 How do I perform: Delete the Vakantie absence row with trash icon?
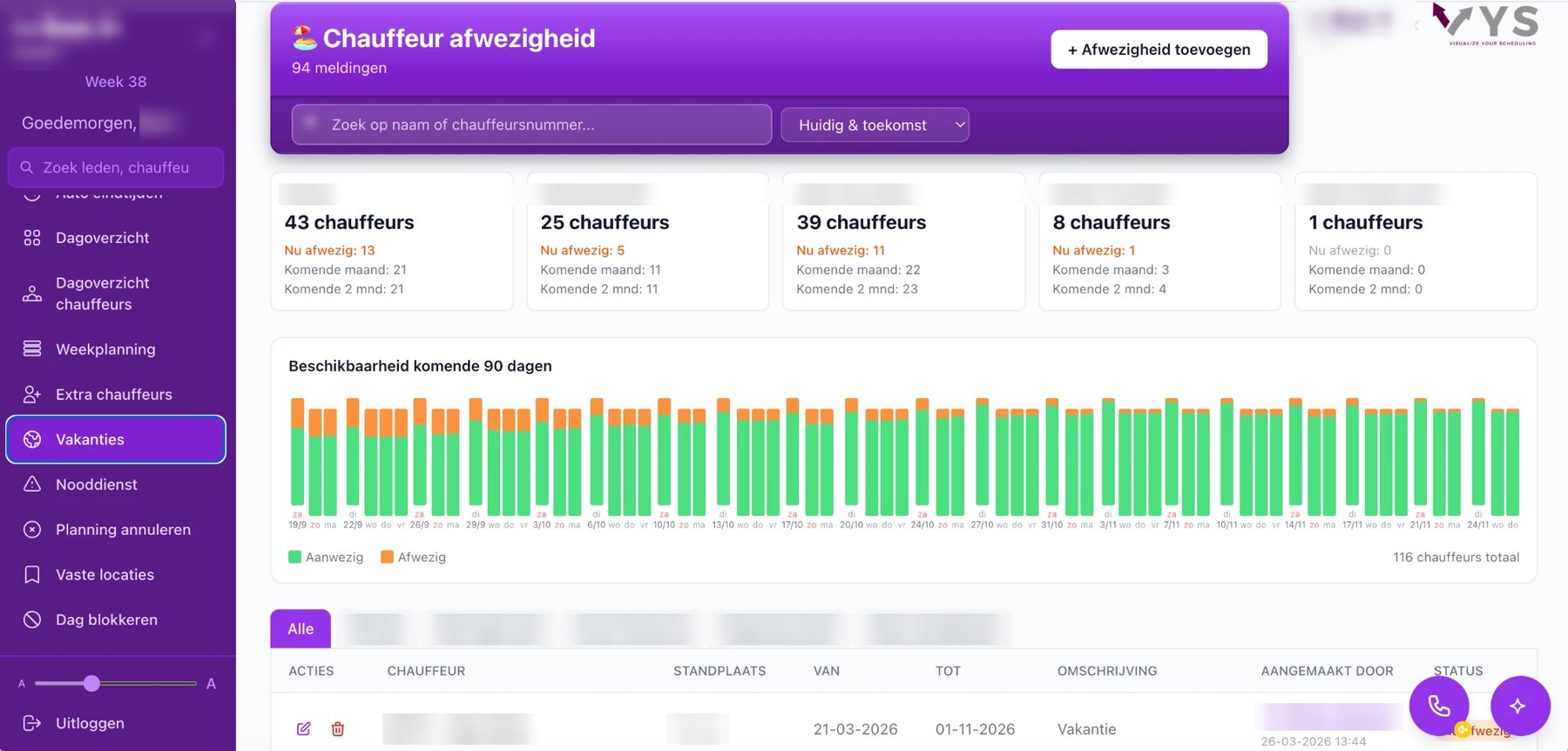[x=338, y=729]
